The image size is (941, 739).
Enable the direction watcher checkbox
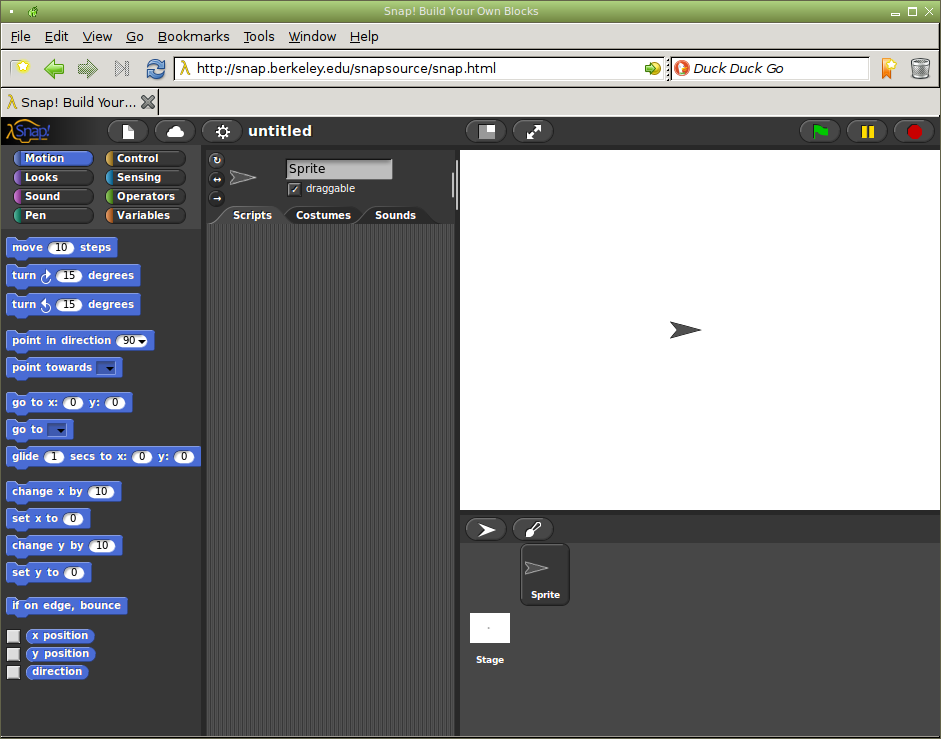pyautogui.click(x=13, y=672)
